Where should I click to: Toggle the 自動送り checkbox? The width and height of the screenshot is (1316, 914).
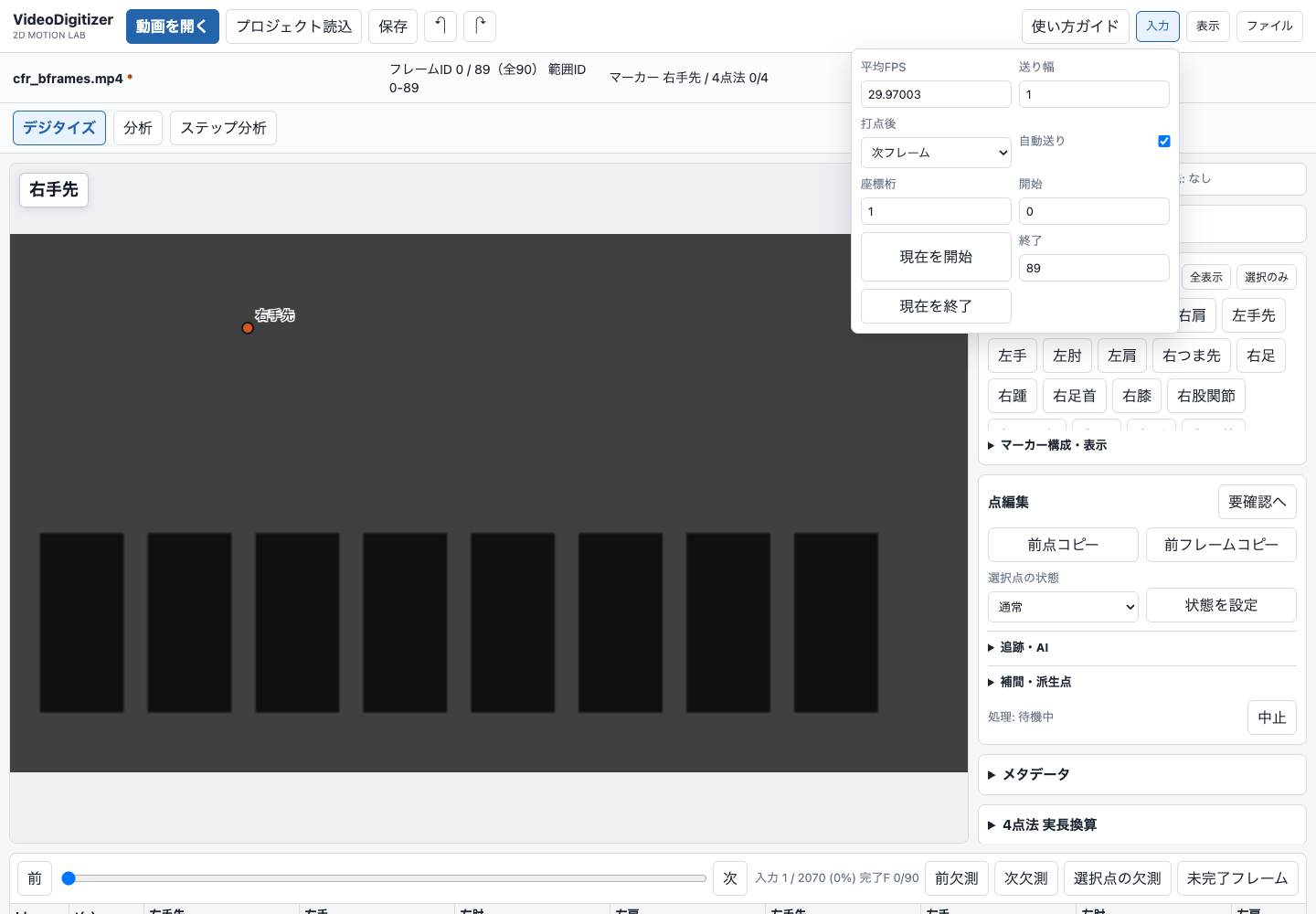1164,141
